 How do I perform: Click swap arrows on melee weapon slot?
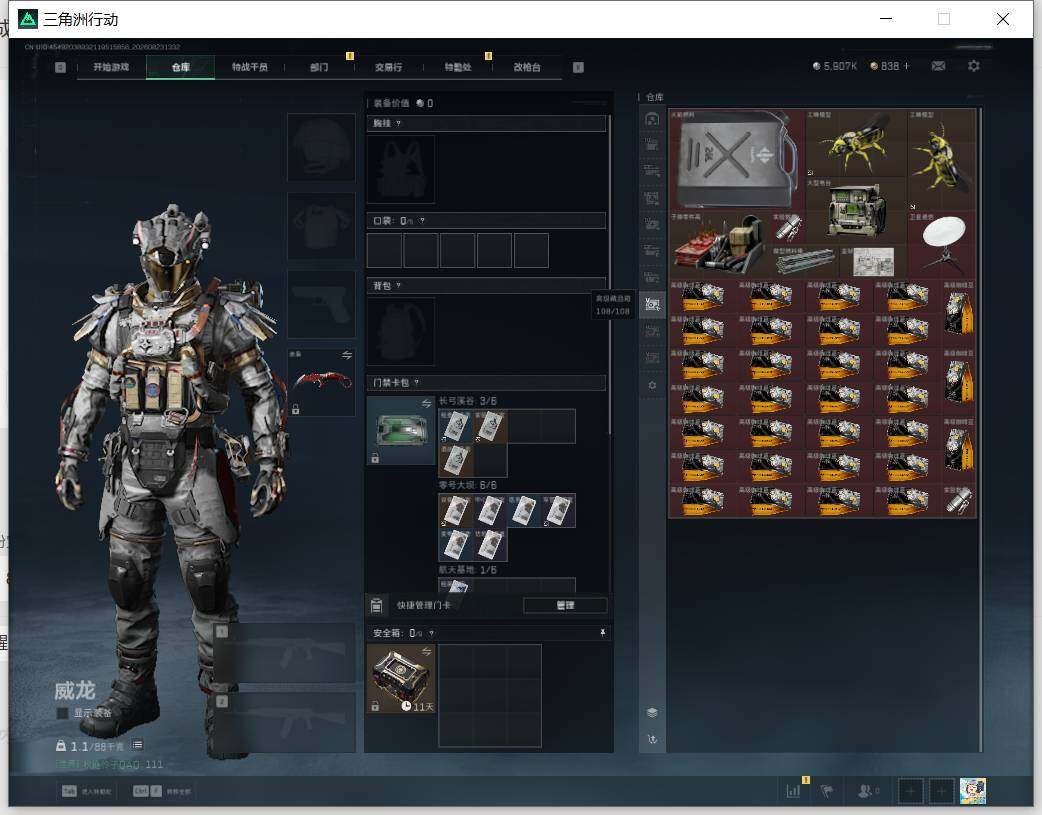click(347, 355)
